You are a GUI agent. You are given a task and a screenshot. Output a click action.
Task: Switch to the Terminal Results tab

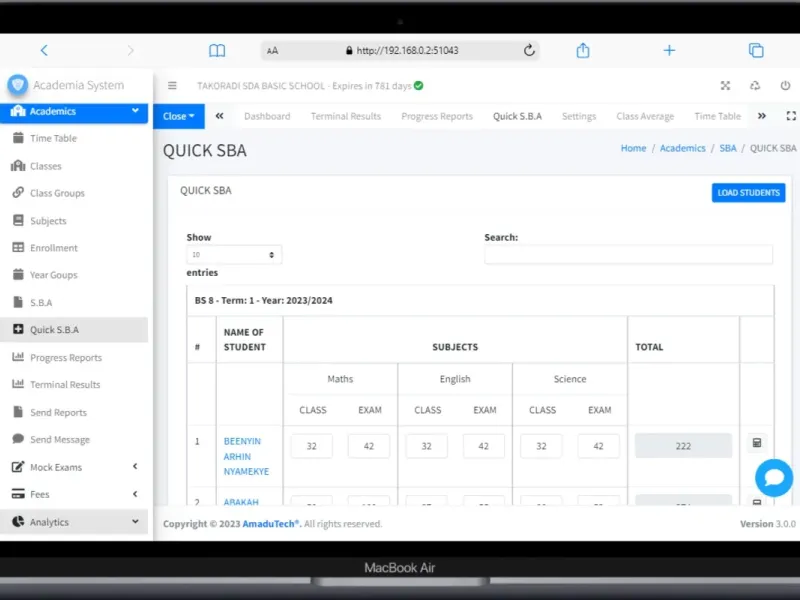pos(346,116)
